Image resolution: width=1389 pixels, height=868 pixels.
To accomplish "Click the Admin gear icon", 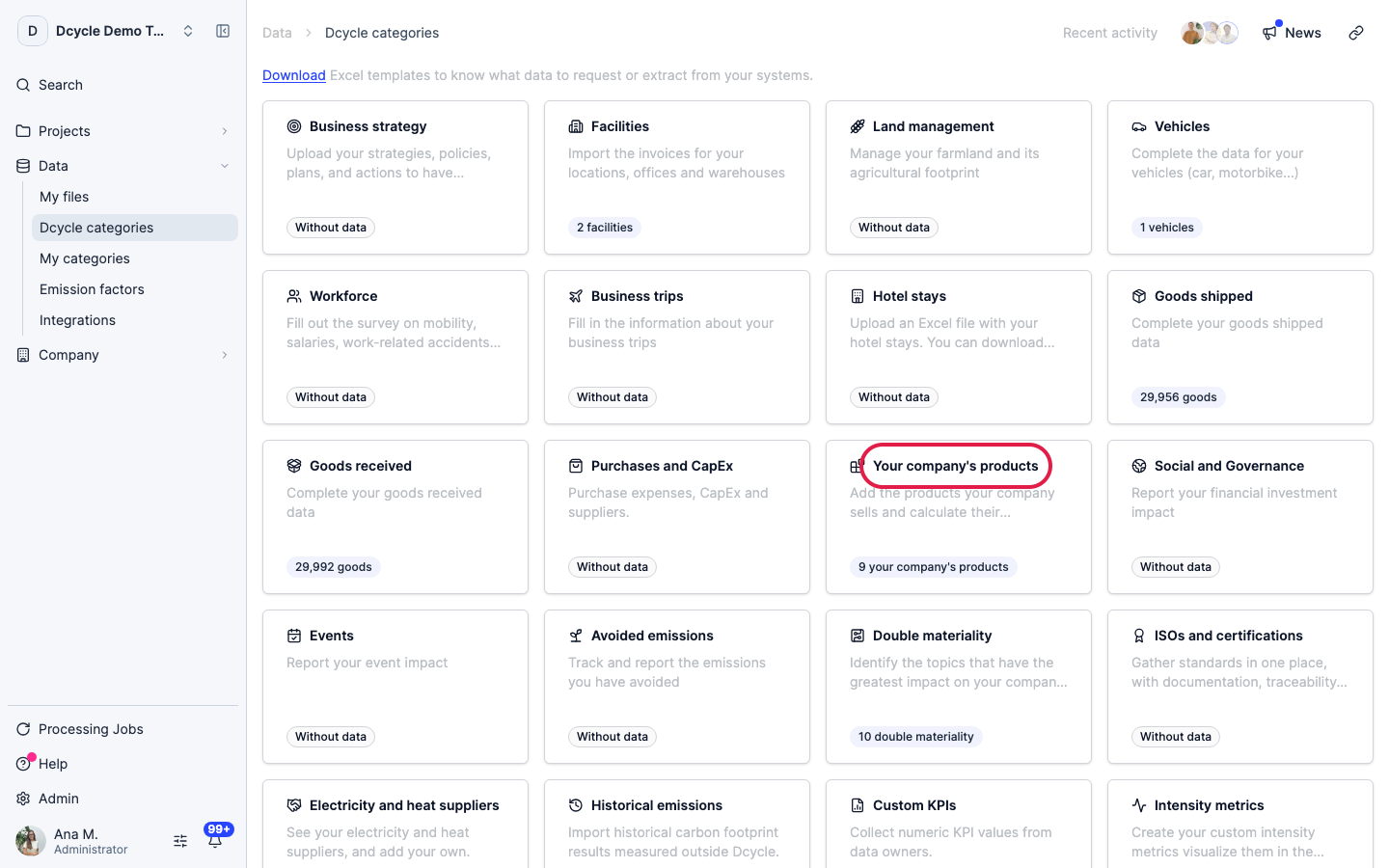I will click(x=23, y=799).
